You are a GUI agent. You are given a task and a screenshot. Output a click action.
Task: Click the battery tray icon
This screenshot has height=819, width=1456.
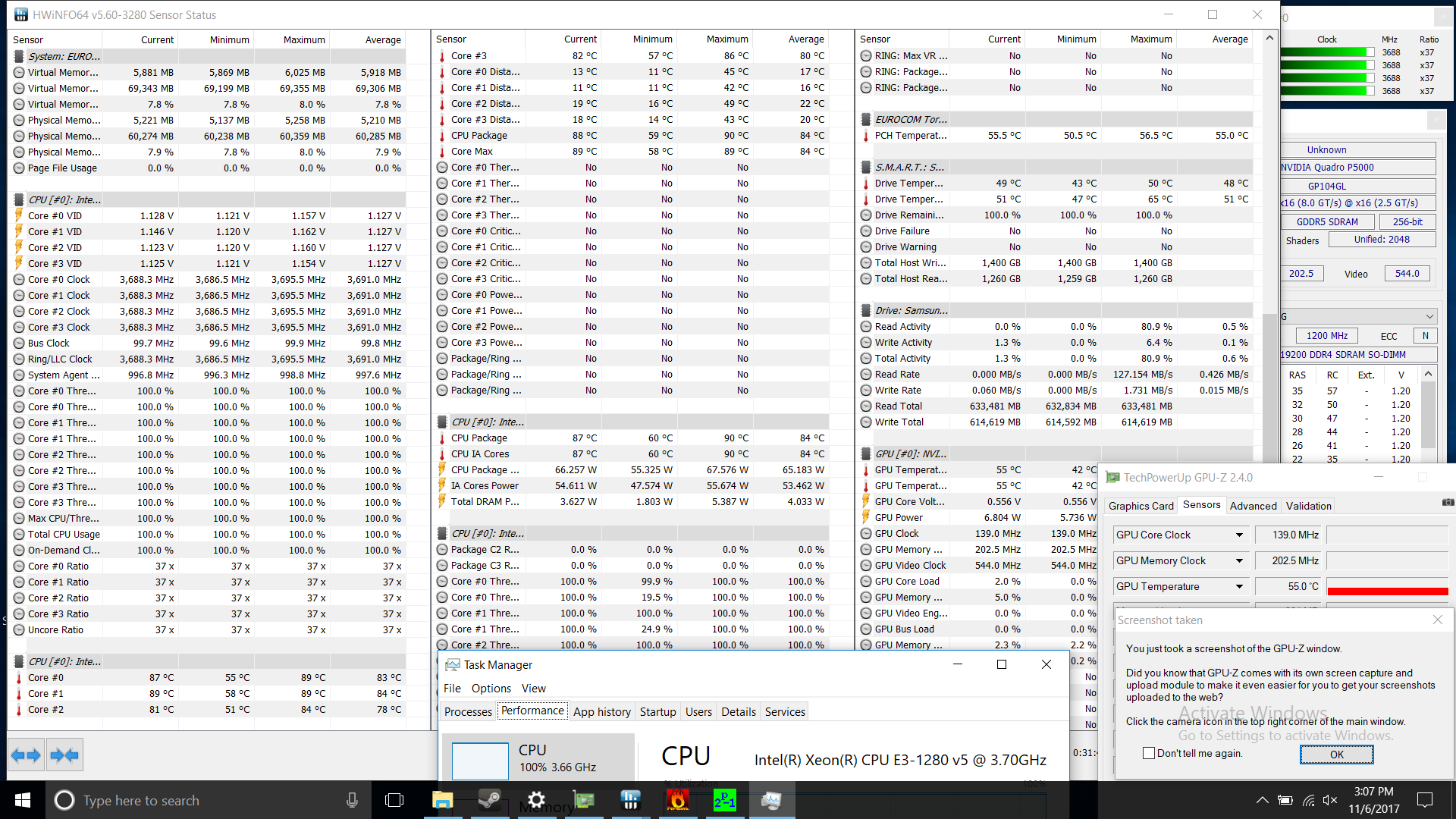[1285, 800]
